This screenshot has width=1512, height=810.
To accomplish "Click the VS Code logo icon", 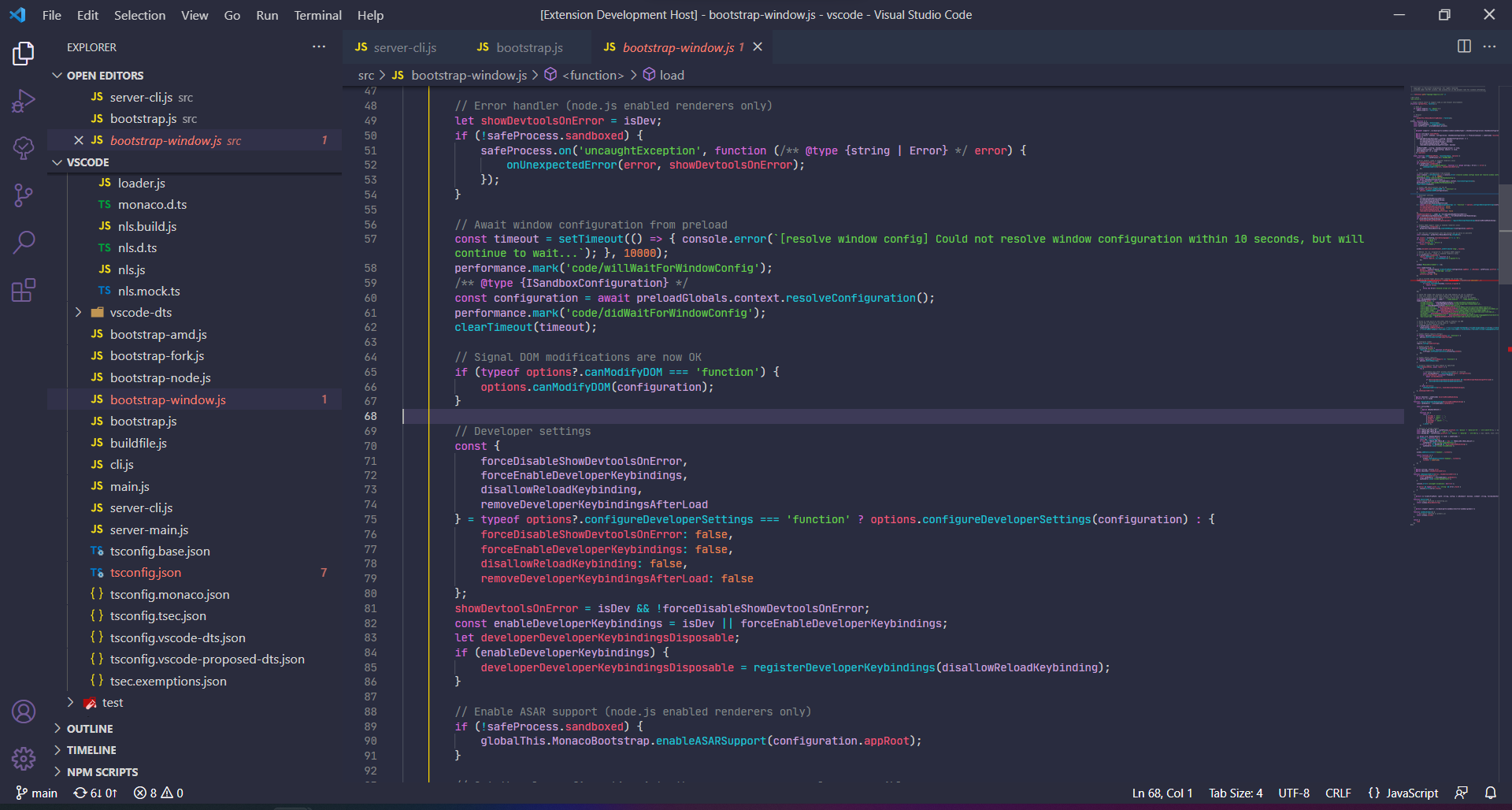I will click(17, 15).
